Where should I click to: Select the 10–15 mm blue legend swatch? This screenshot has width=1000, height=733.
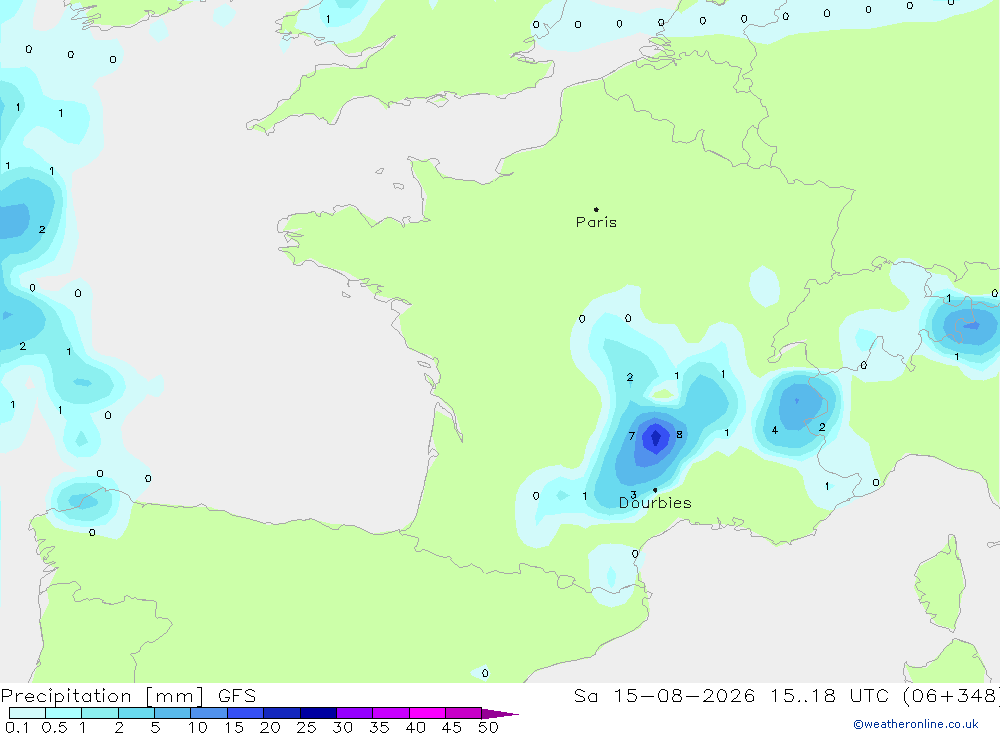click(x=209, y=713)
